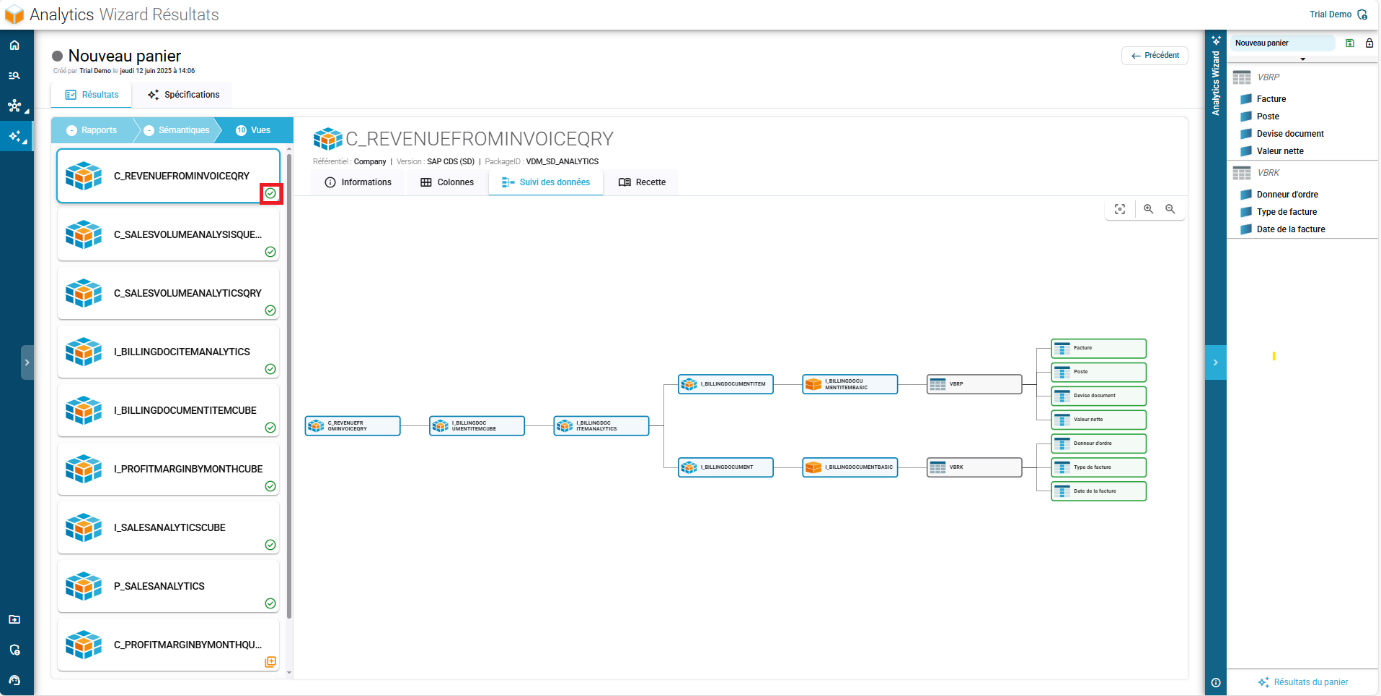
Task: Open the headset support icon in sidebar
Action: [14, 680]
